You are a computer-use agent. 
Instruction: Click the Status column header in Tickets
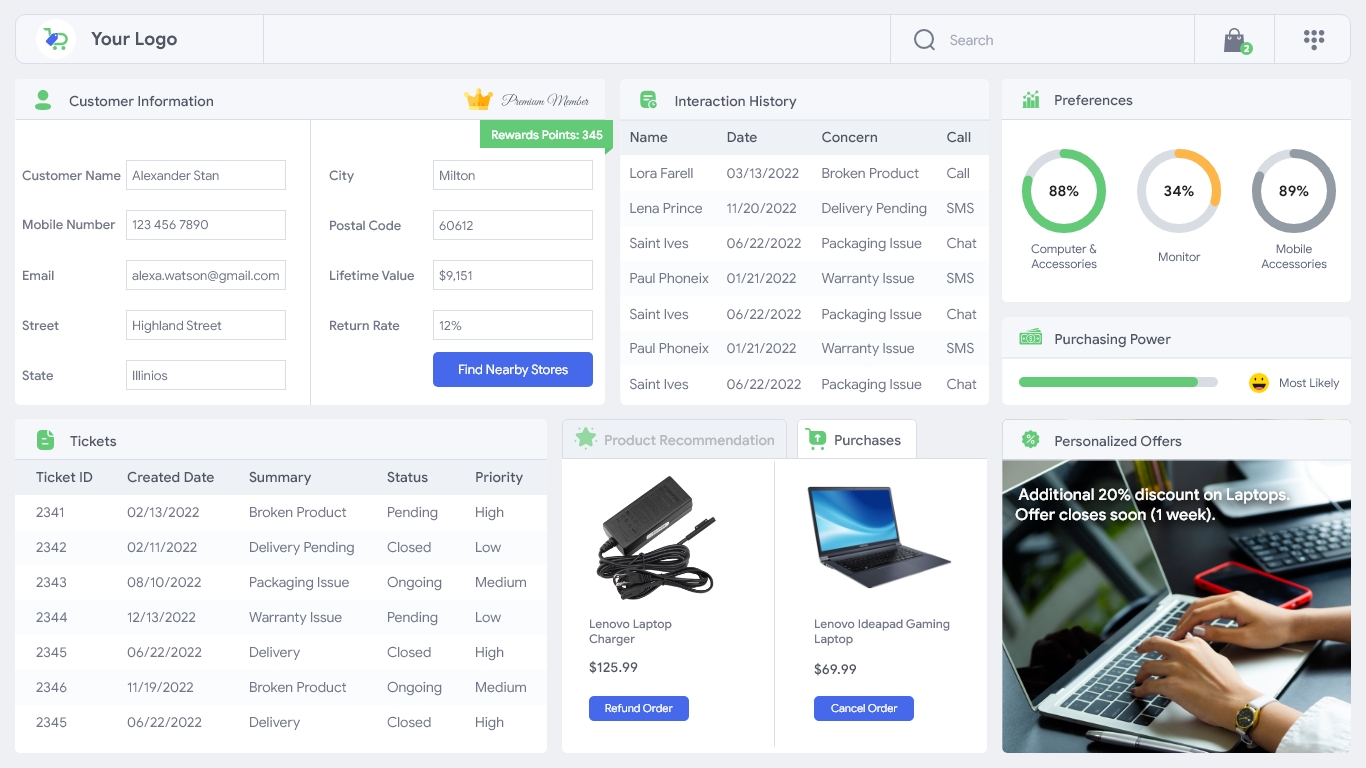(x=407, y=477)
